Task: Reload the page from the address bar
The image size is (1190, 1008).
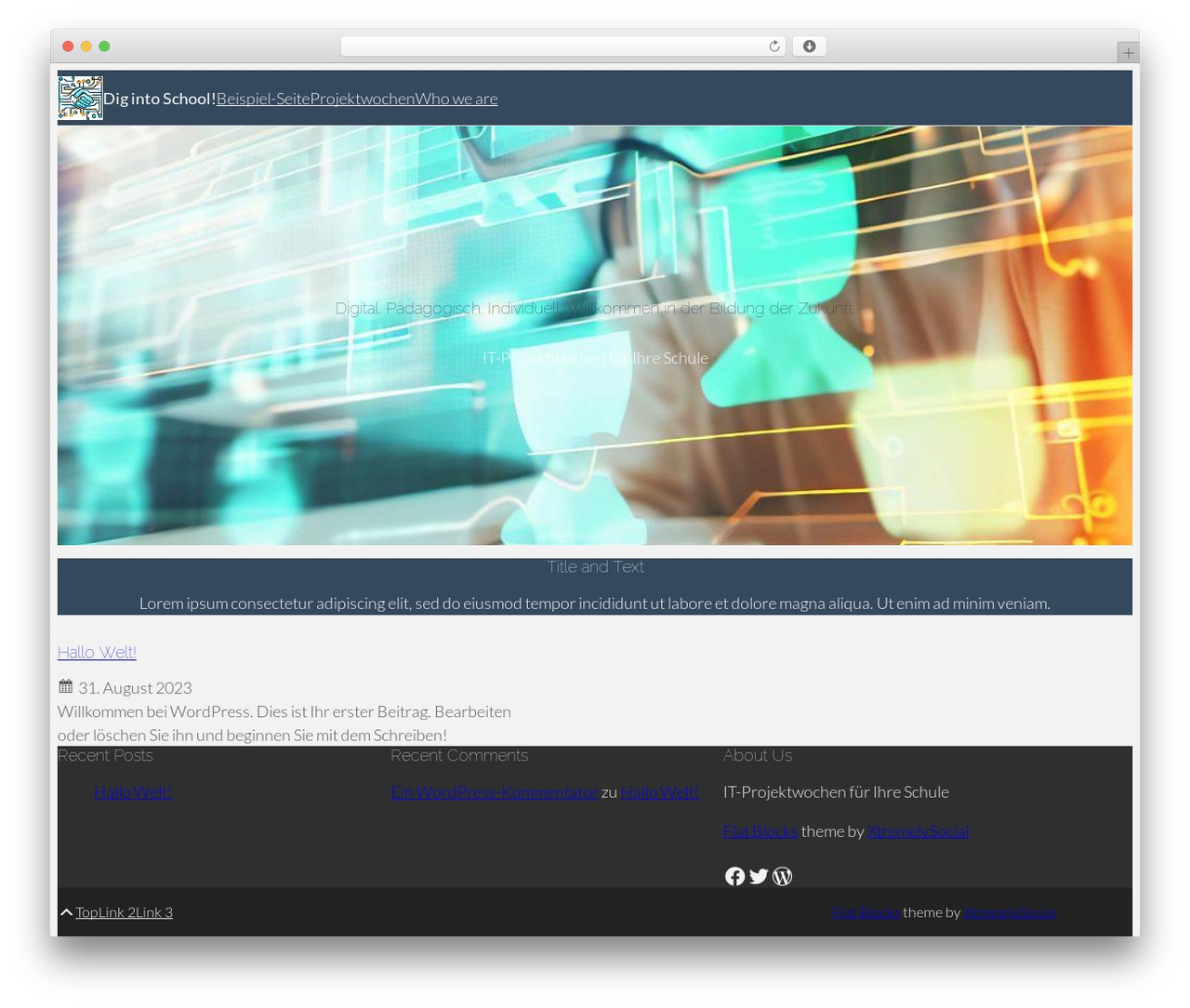Action: click(x=773, y=46)
